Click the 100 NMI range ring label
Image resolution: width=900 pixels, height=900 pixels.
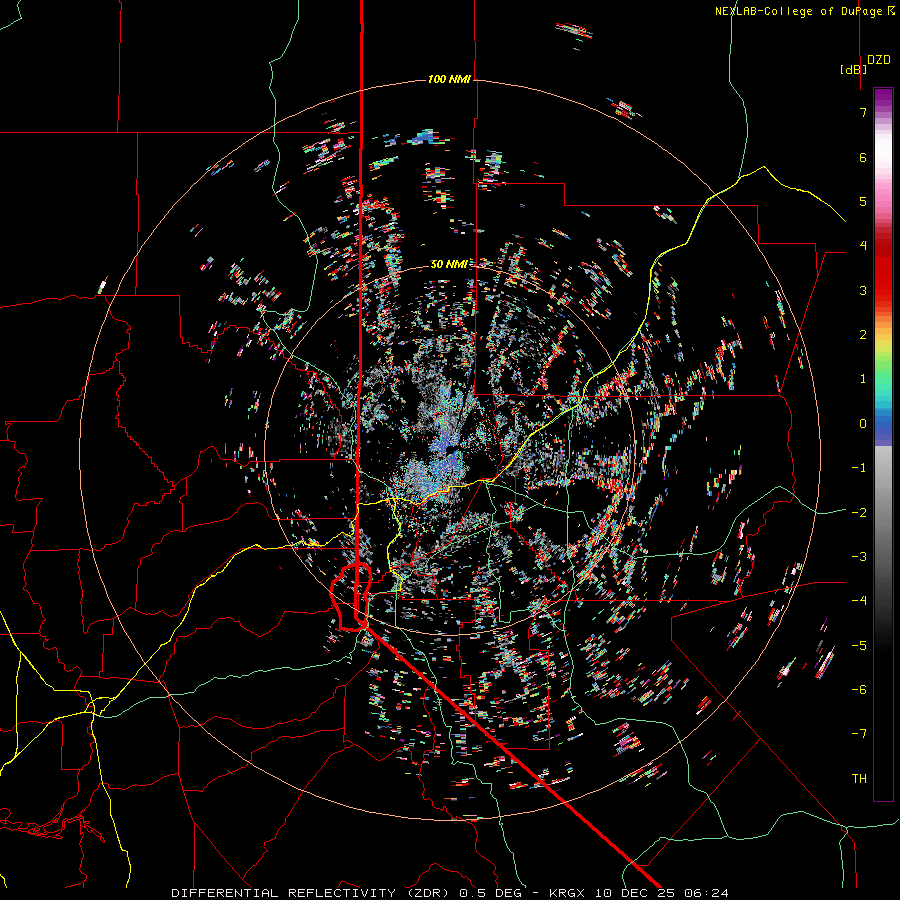(449, 79)
